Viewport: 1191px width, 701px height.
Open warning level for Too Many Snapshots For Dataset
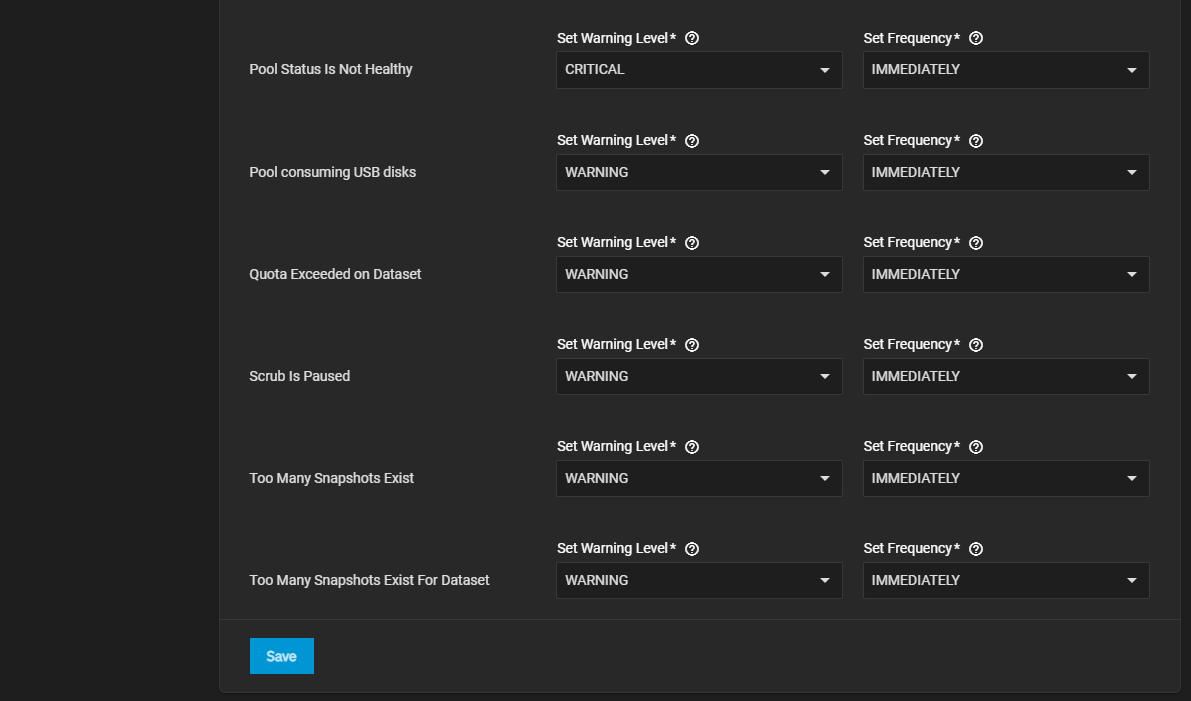pos(699,580)
